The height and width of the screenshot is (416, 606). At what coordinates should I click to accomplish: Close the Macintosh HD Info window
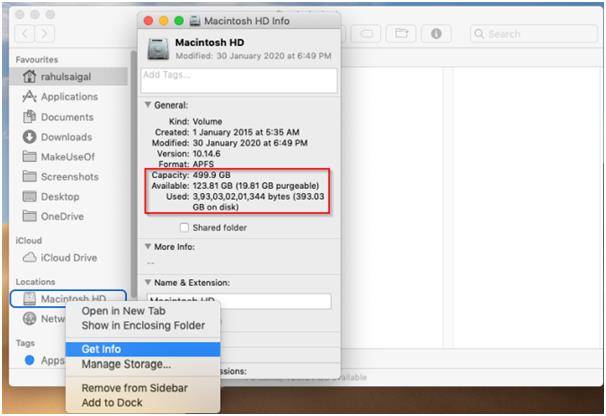pos(148,20)
